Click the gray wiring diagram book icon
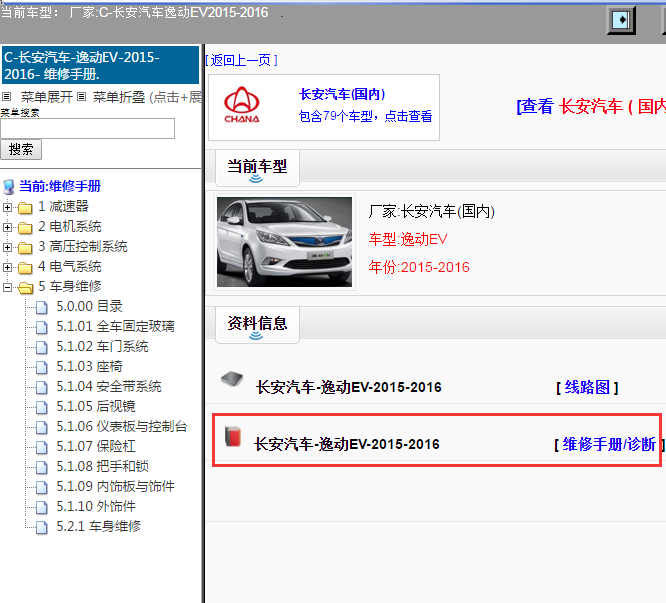The height and width of the screenshot is (603, 666). 232,378
